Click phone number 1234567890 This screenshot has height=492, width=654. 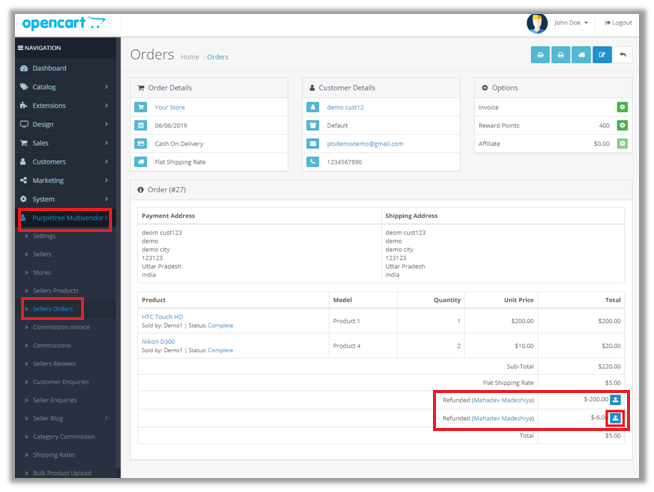coord(344,162)
